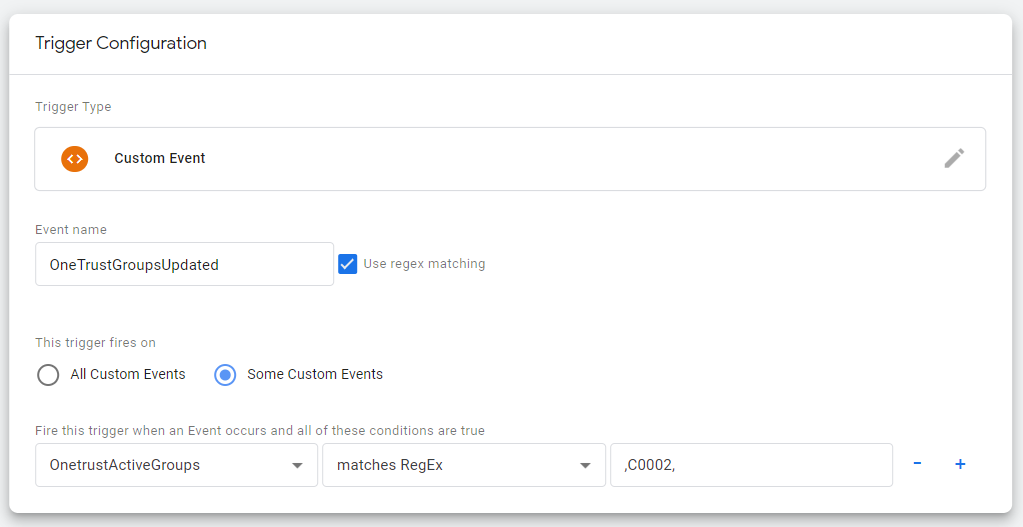Select the All Custom Events radio button

click(x=48, y=375)
